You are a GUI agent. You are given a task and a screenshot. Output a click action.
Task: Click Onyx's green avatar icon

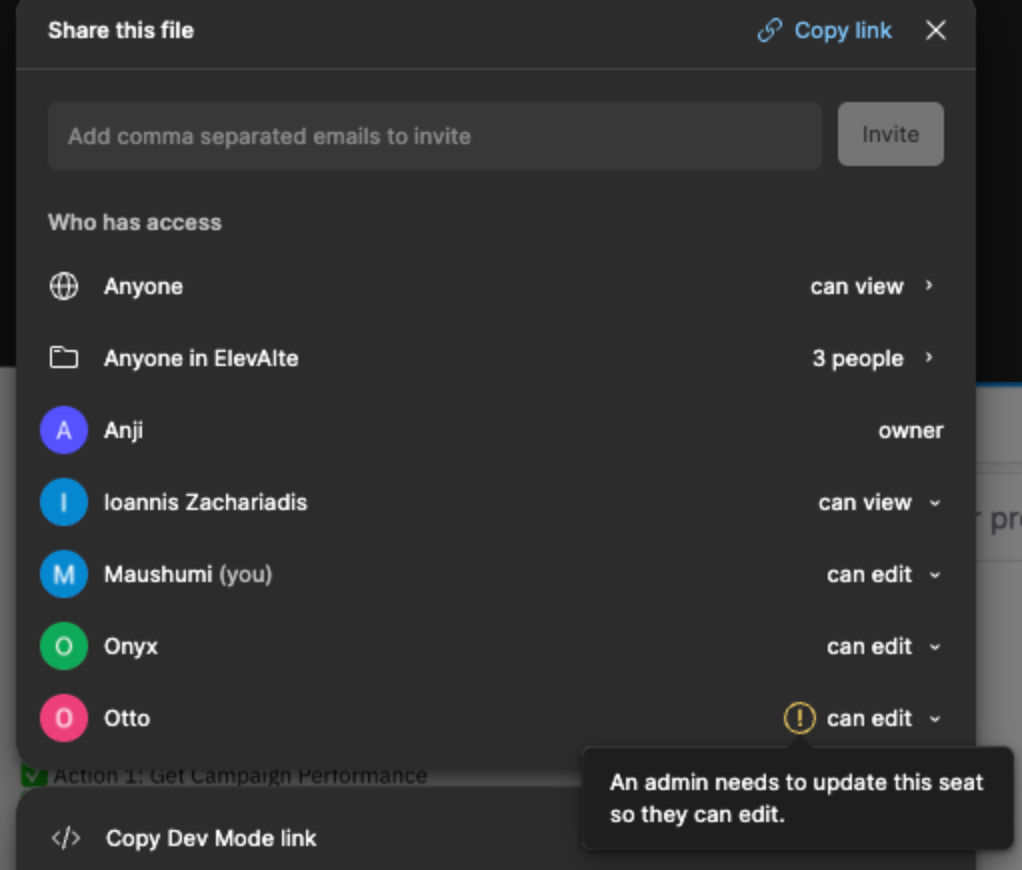coord(64,646)
